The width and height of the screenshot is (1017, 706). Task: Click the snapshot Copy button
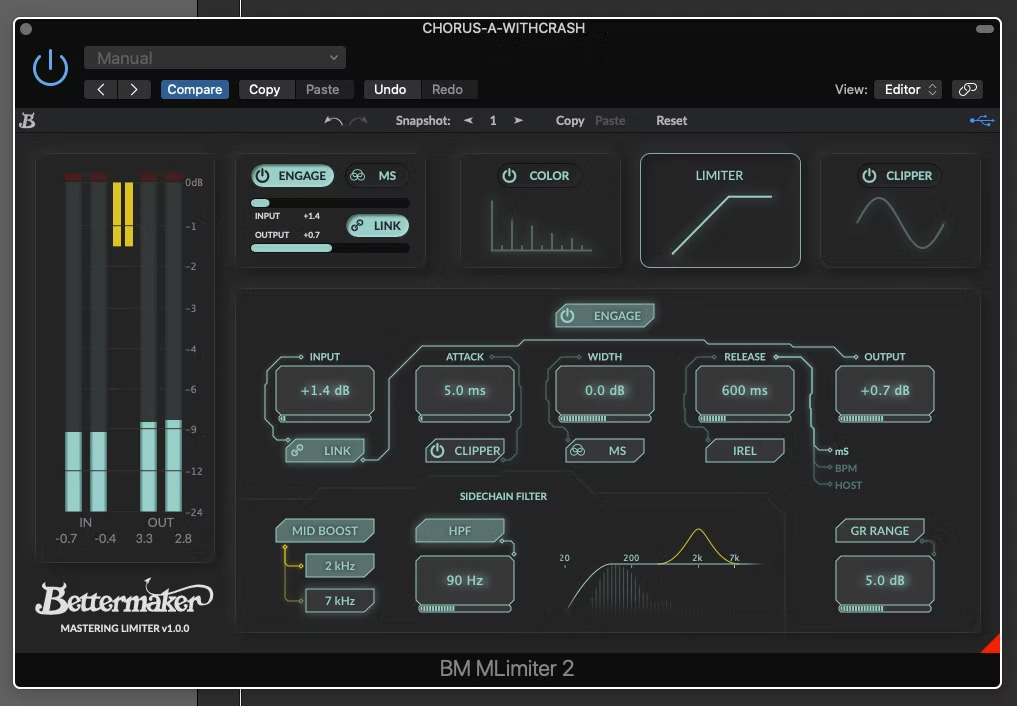(570, 121)
